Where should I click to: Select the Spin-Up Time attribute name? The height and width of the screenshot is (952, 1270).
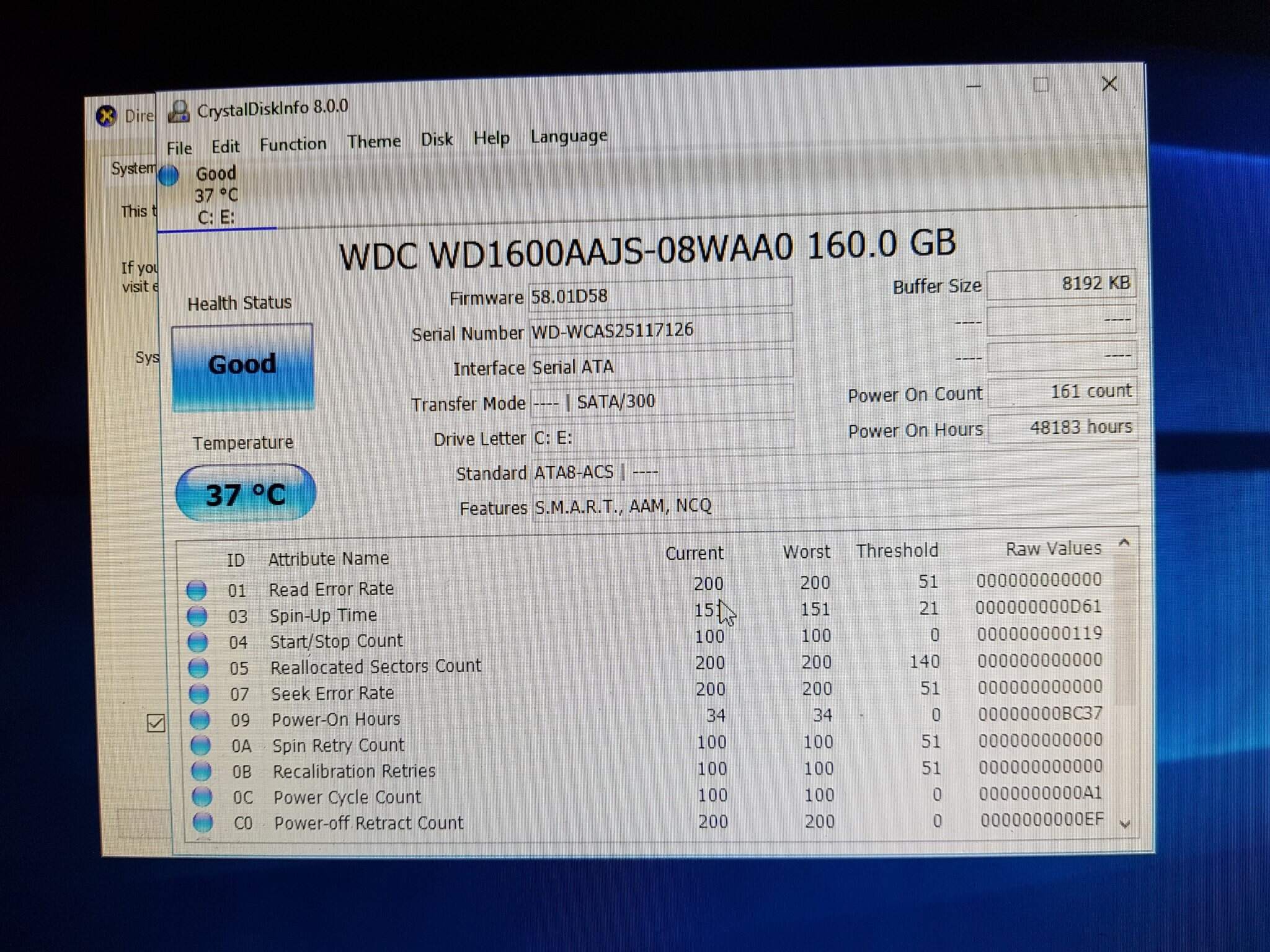(323, 615)
